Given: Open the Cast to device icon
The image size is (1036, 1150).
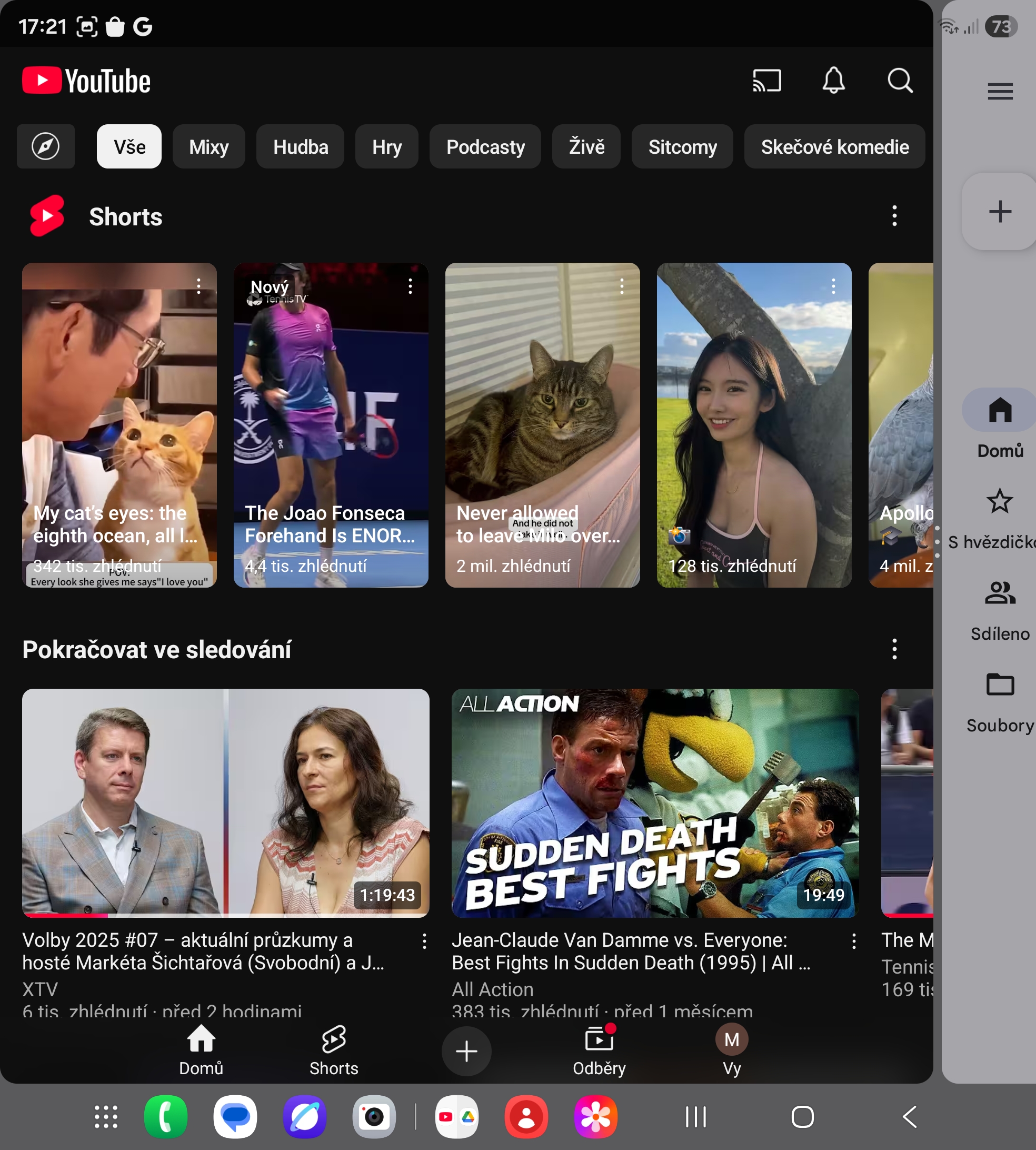Looking at the screenshot, I should [767, 80].
